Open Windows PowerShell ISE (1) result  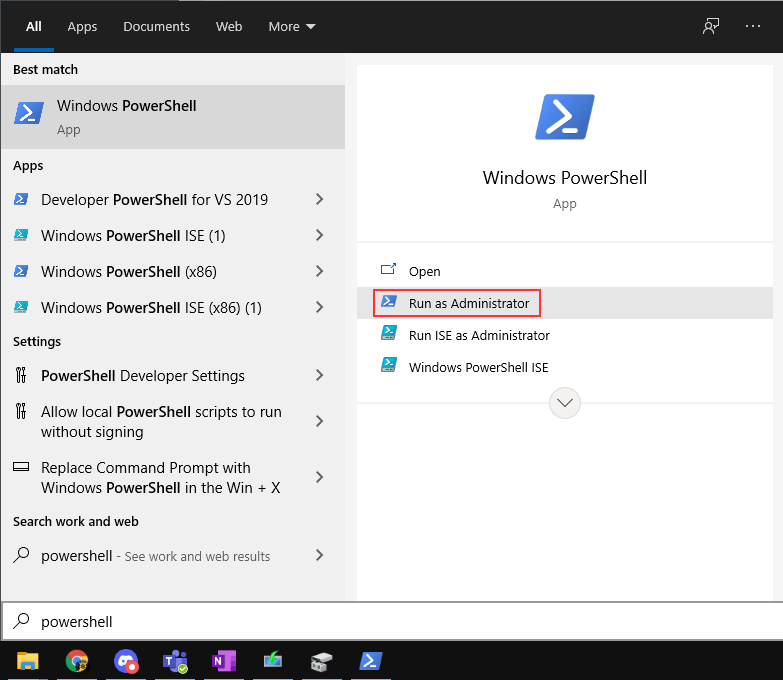click(173, 235)
